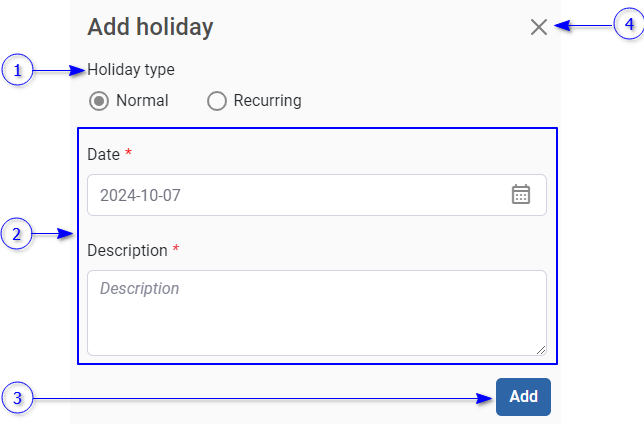Click annotation circle number 4
Image resolution: width=644 pixels, height=424 pixels.
coord(627,23)
